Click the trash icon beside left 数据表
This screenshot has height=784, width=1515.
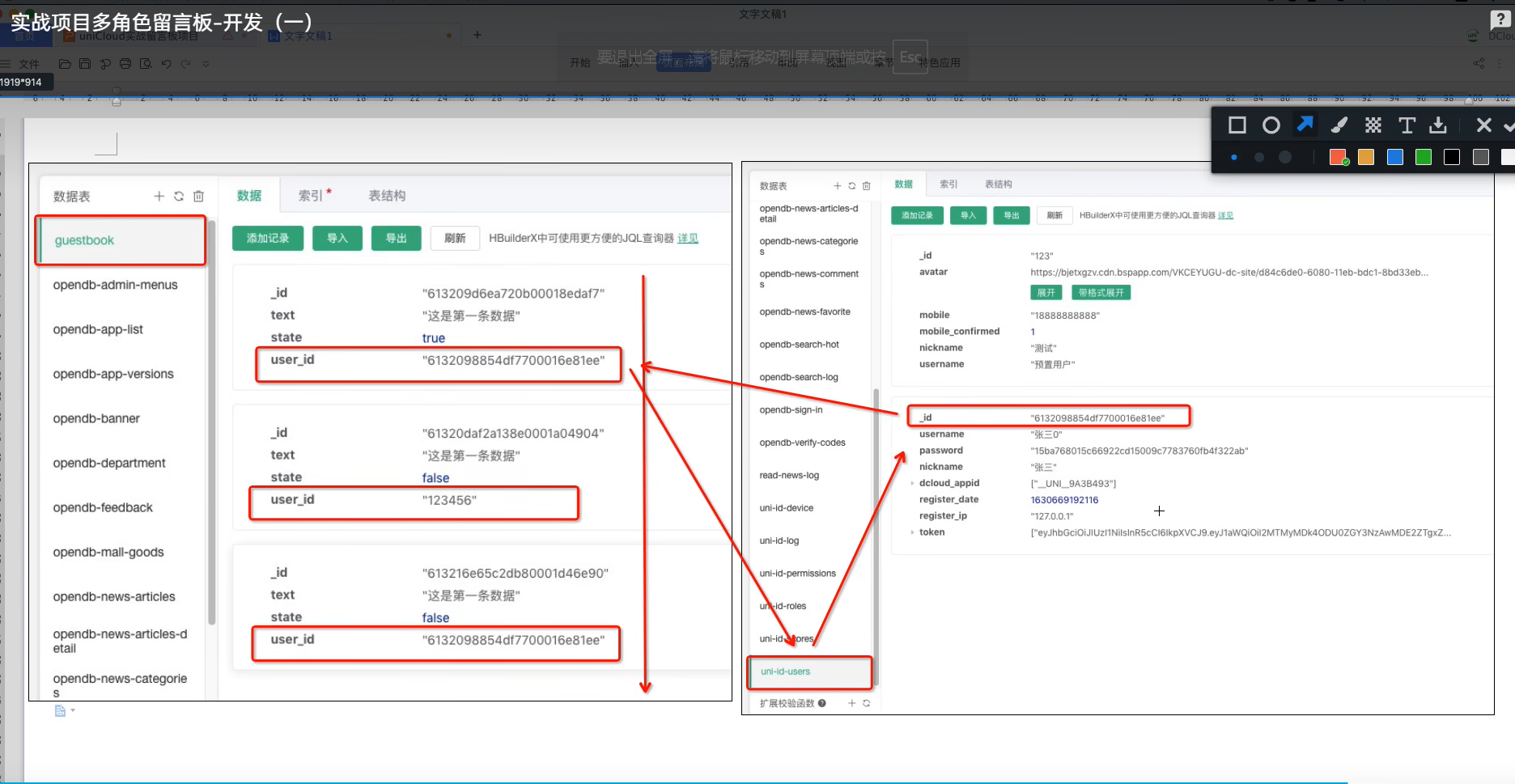click(x=199, y=196)
